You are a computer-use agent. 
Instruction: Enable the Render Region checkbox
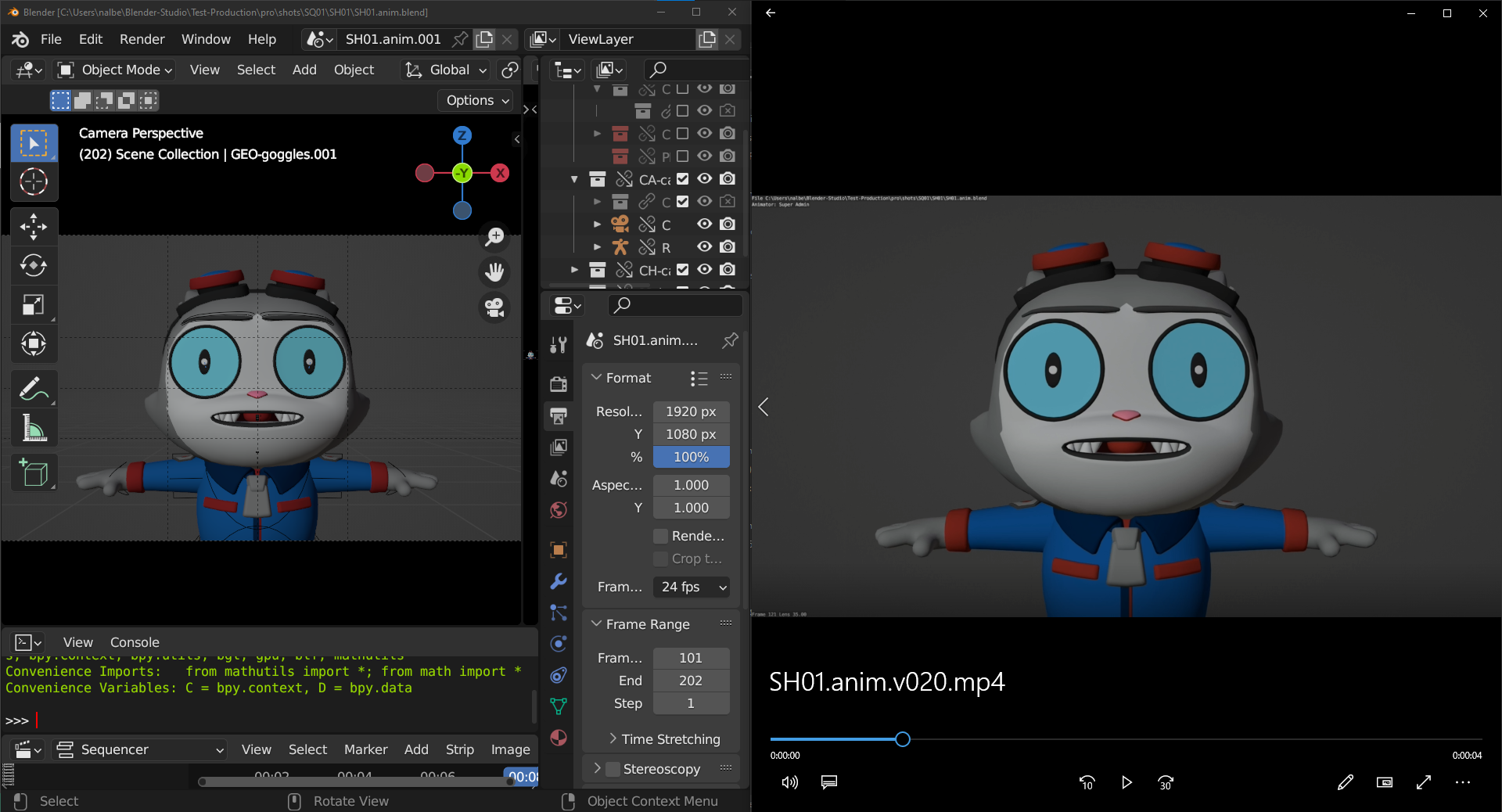pos(661,536)
